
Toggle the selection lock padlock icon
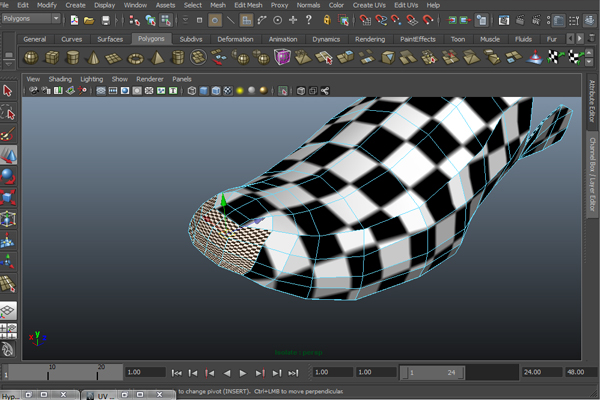click(327, 20)
